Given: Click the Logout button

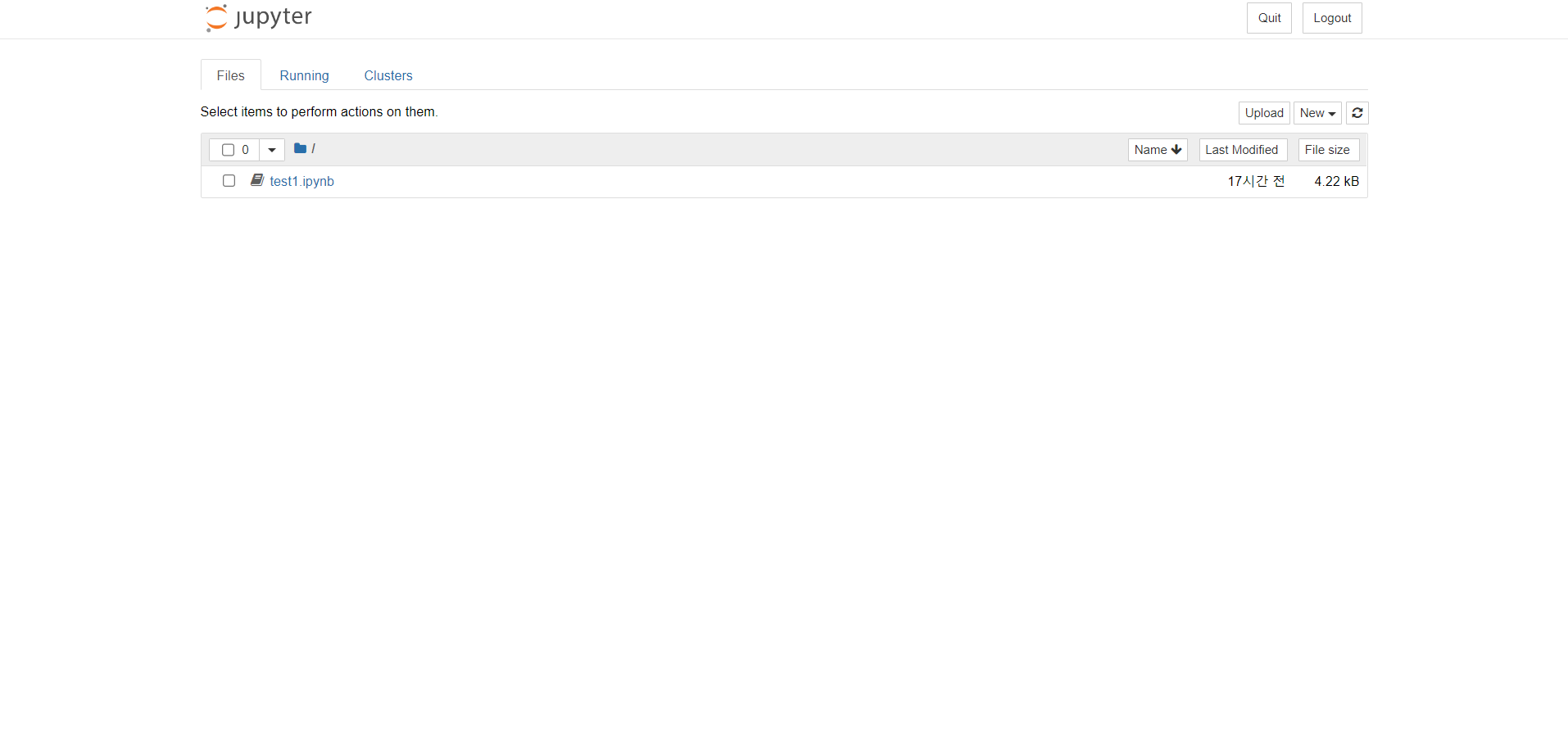Looking at the screenshot, I should tap(1332, 18).
